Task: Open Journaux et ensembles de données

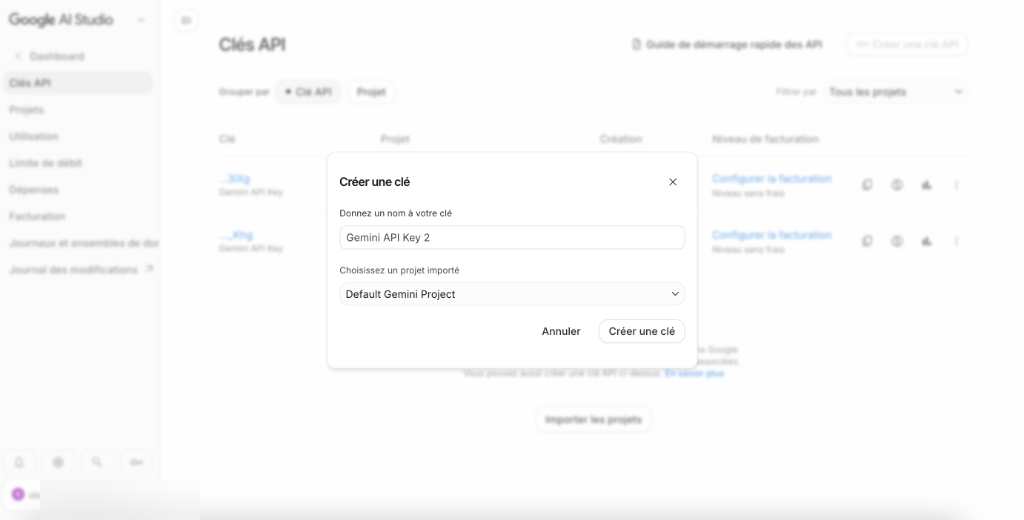Action: [x=84, y=243]
